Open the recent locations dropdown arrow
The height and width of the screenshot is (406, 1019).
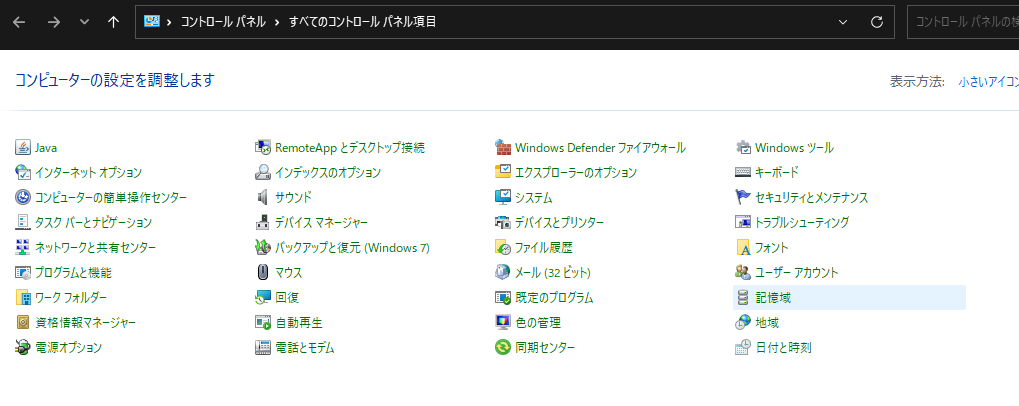coord(84,22)
